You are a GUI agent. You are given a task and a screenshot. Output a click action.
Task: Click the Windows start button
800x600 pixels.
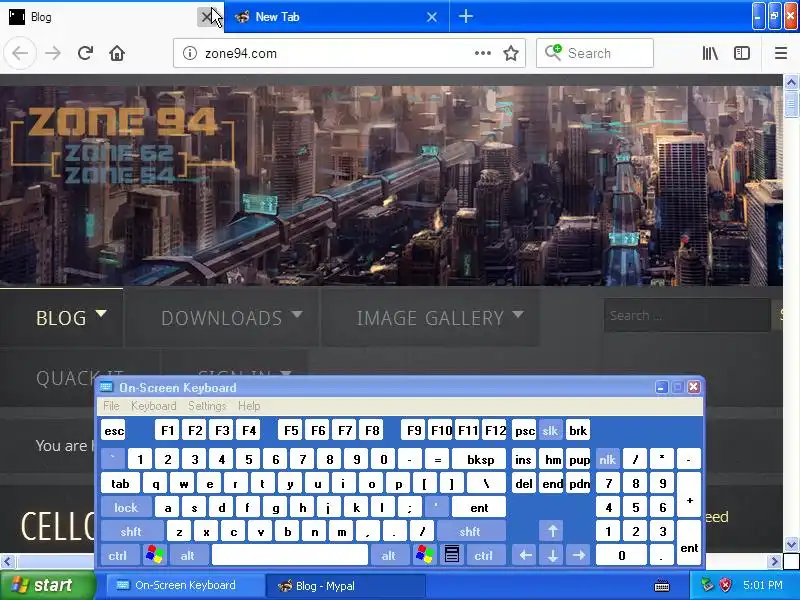(47, 585)
